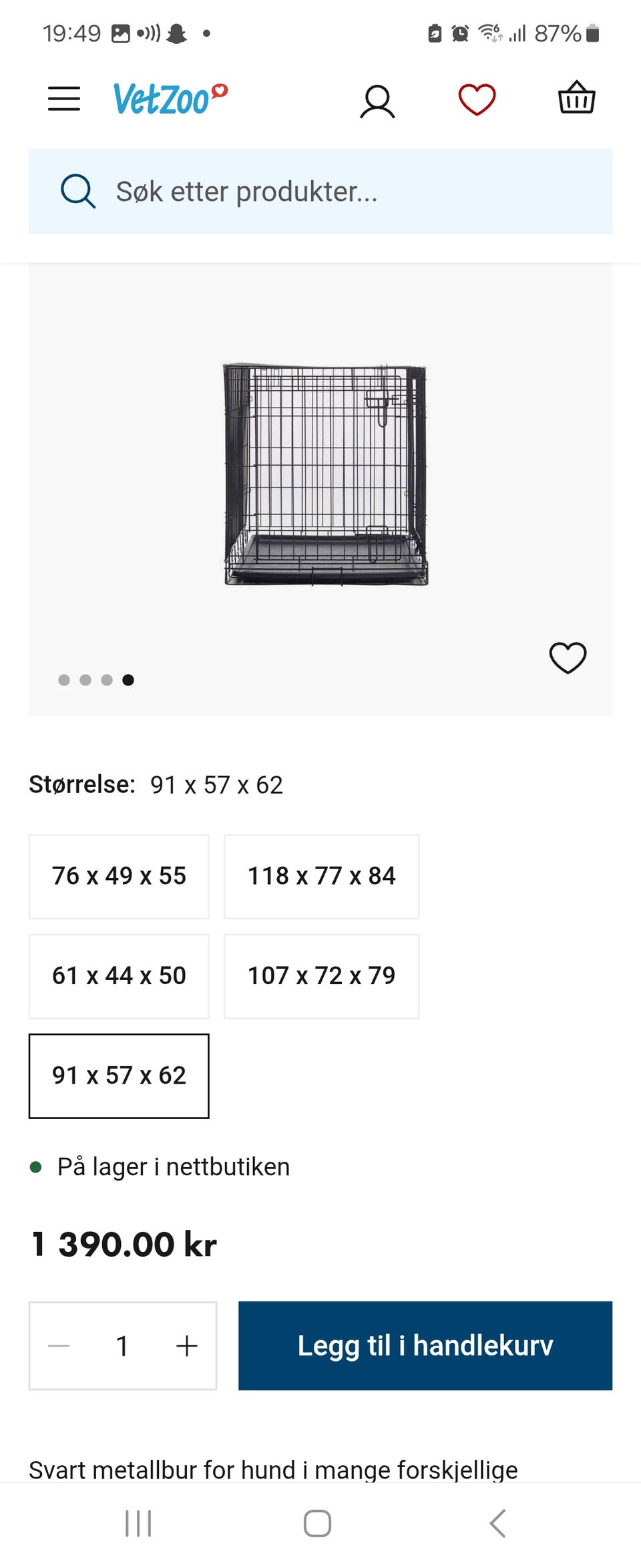Select size 118 x 77 x 84
The height and width of the screenshot is (1568, 641).
click(x=321, y=876)
